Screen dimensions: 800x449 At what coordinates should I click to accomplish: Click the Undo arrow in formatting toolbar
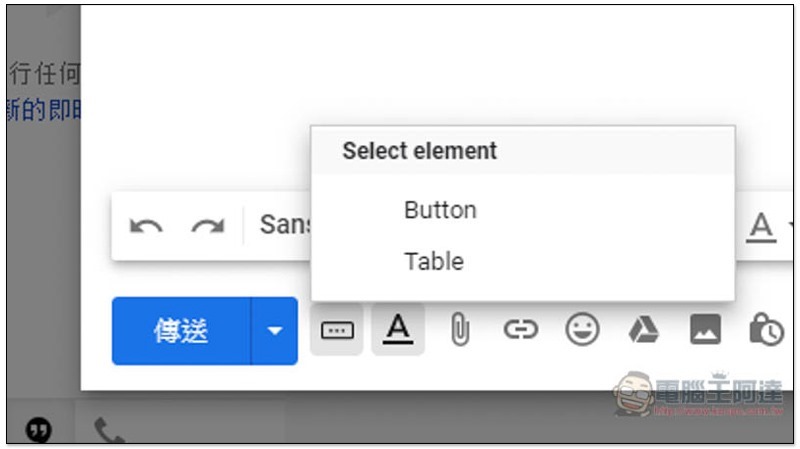[146, 226]
